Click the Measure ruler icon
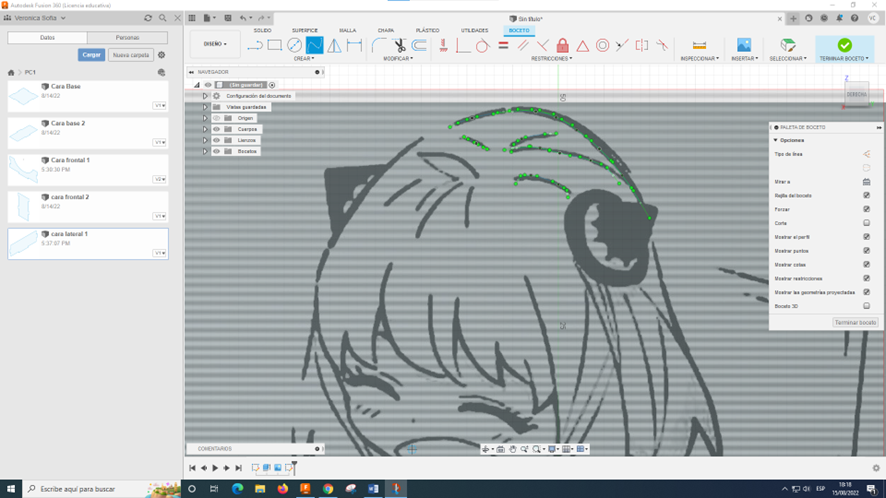The width and height of the screenshot is (886, 498). click(x=699, y=45)
